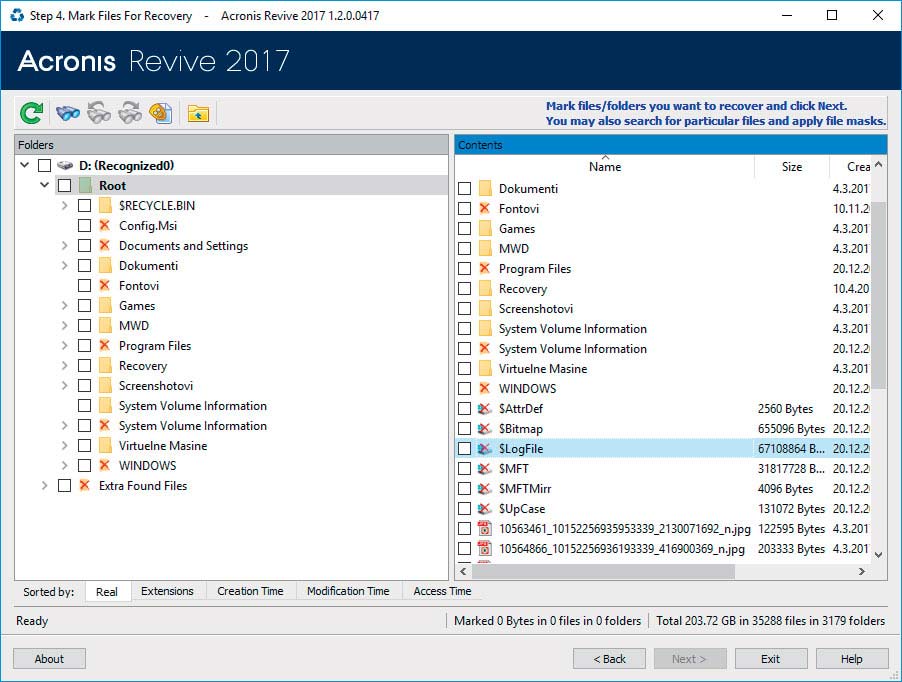Click the image icon of 10563461 jpg file

point(485,528)
